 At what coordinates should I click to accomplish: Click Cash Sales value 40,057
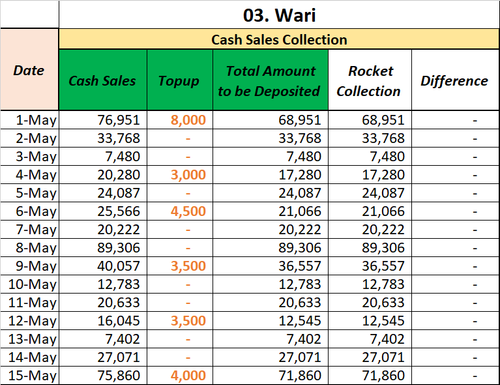pos(103,266)
